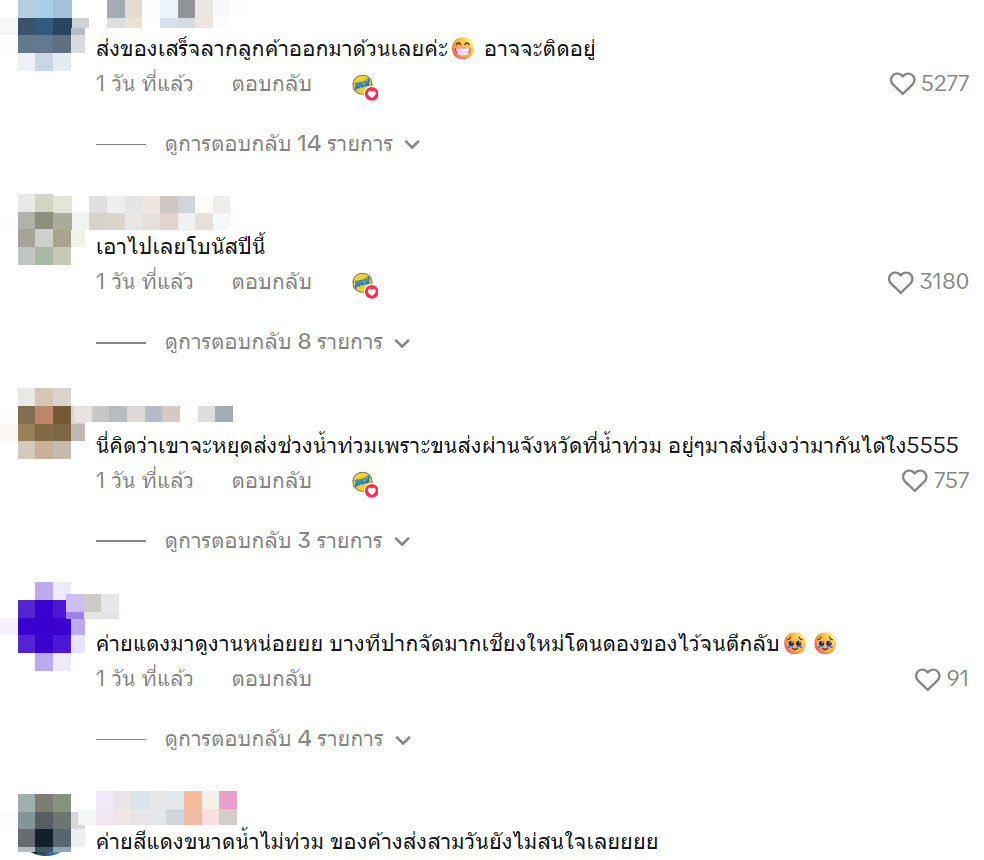Reply to the comment with 5277 likes
This screenshot has width=984, height=860.
(x=272, y=84)
